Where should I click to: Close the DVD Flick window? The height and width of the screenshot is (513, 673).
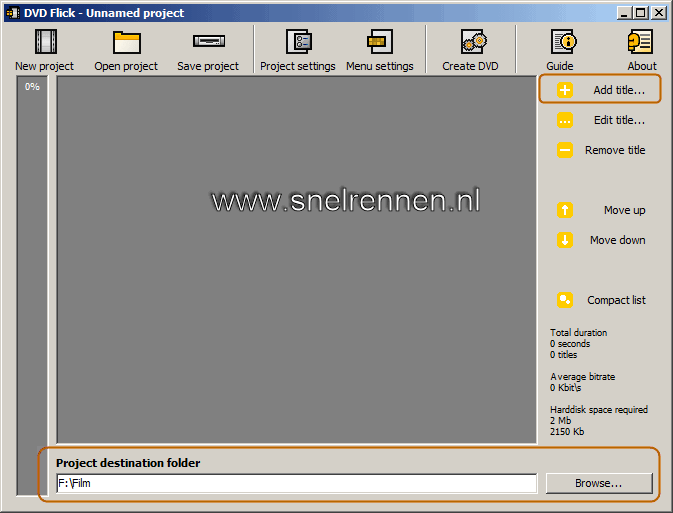[x=658, y=13]
